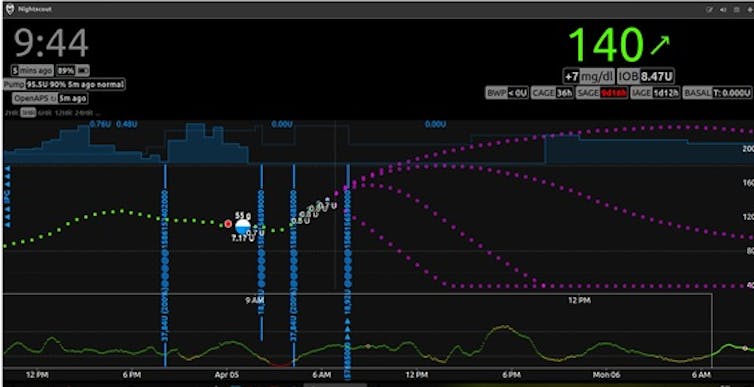Select the 6HR time range tab

pos(45,113)
